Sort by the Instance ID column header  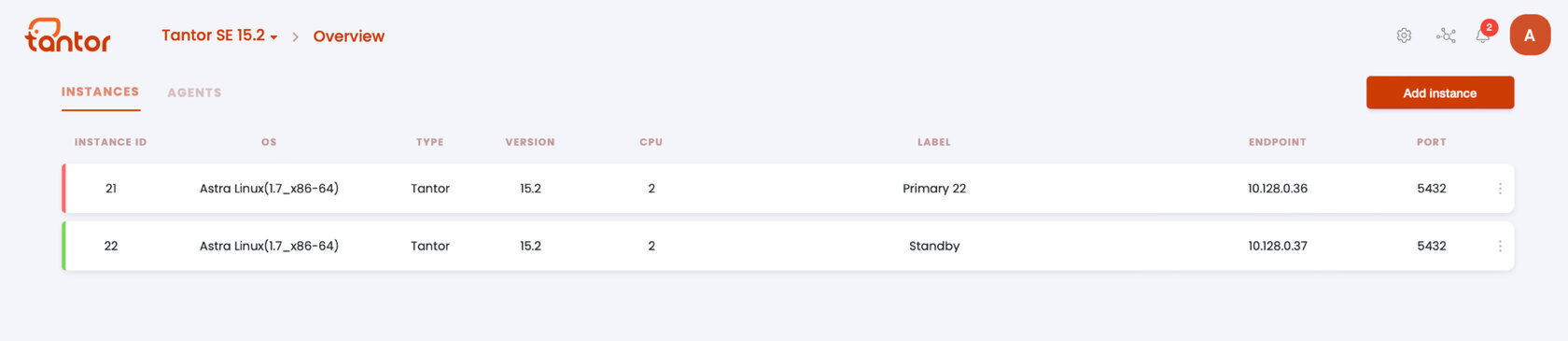click(110, 142)
